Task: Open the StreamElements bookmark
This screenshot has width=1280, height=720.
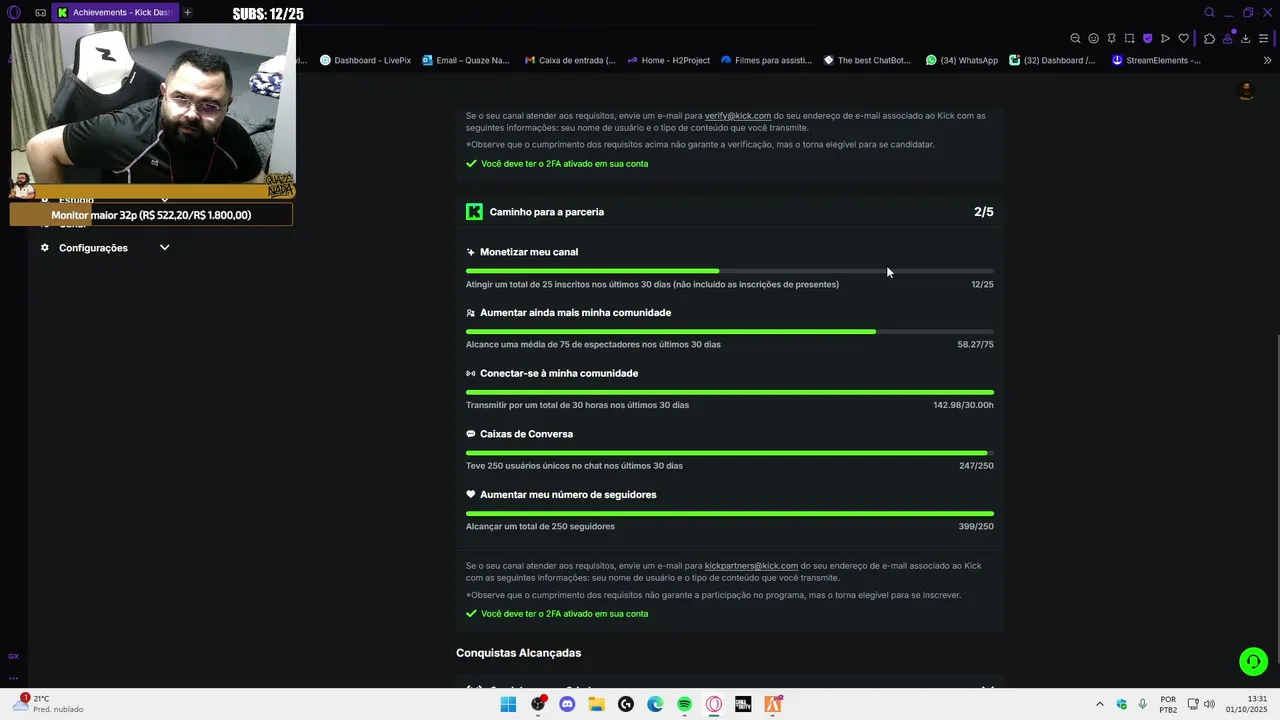Action: [x=1156, y=60]
